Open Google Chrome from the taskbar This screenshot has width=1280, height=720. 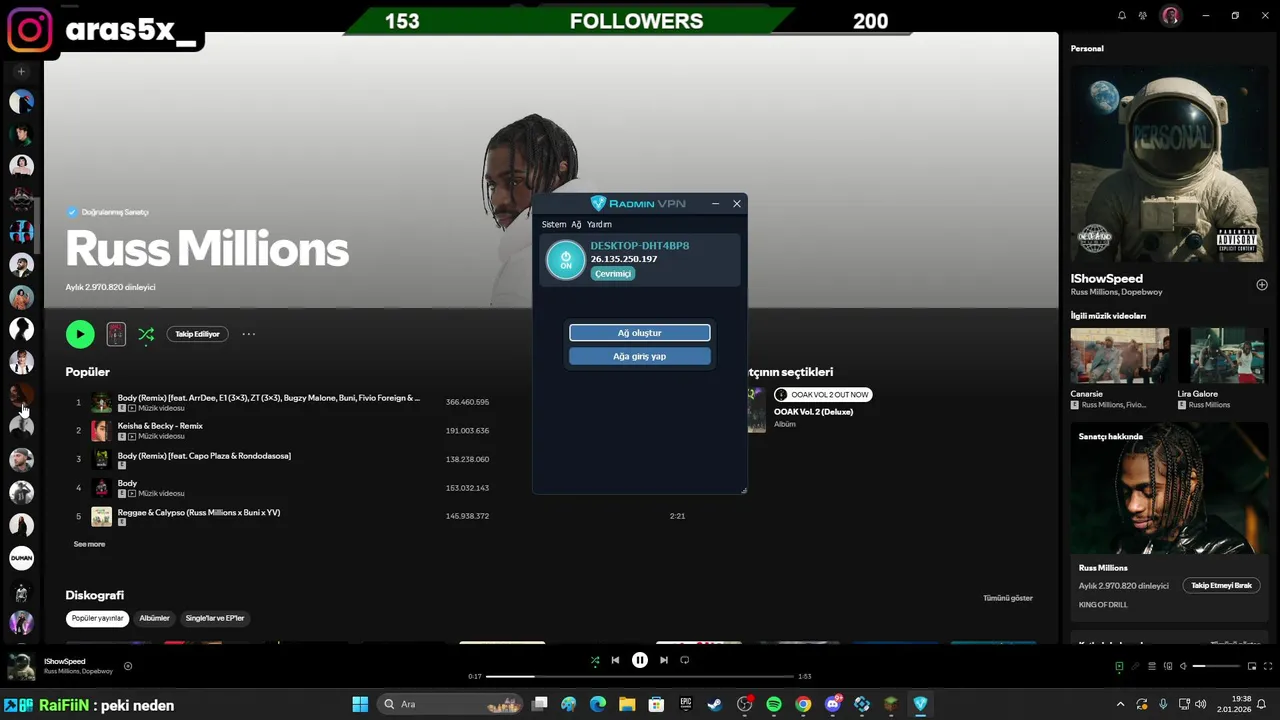pos(803,704)
